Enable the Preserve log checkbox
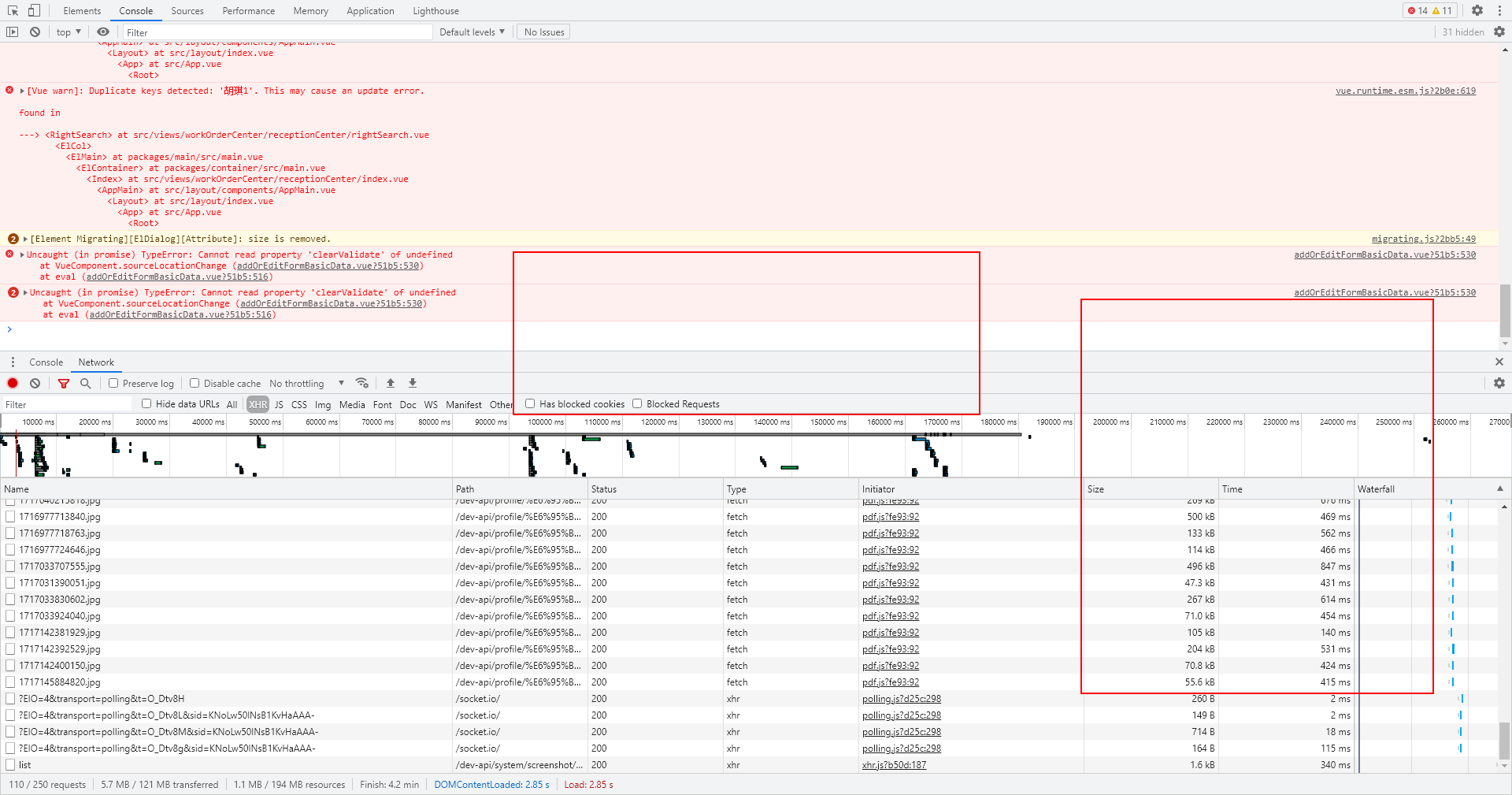 tap(114, 384)
